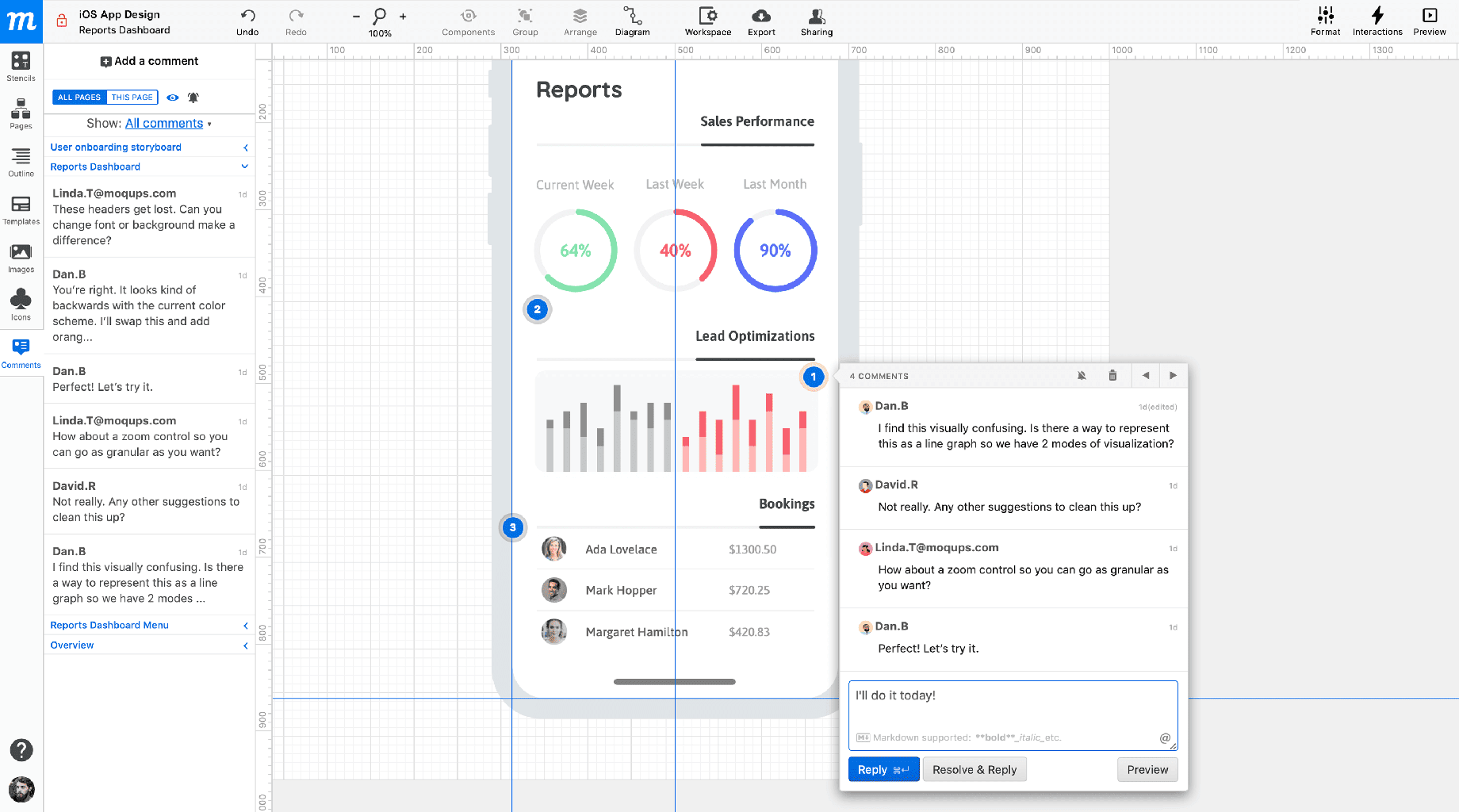This screenshot has height=812, width=1459.
Task: Open the Interactions lightning panel
Action: point(1377,21)
